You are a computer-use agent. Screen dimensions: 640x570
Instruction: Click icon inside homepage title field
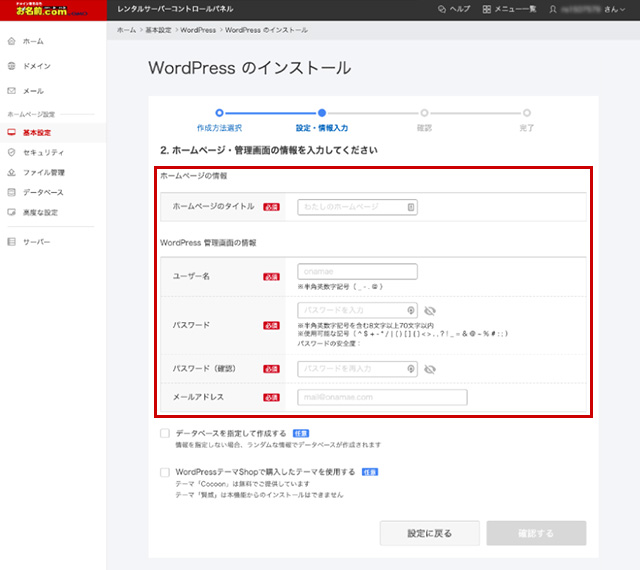point(411,207)
